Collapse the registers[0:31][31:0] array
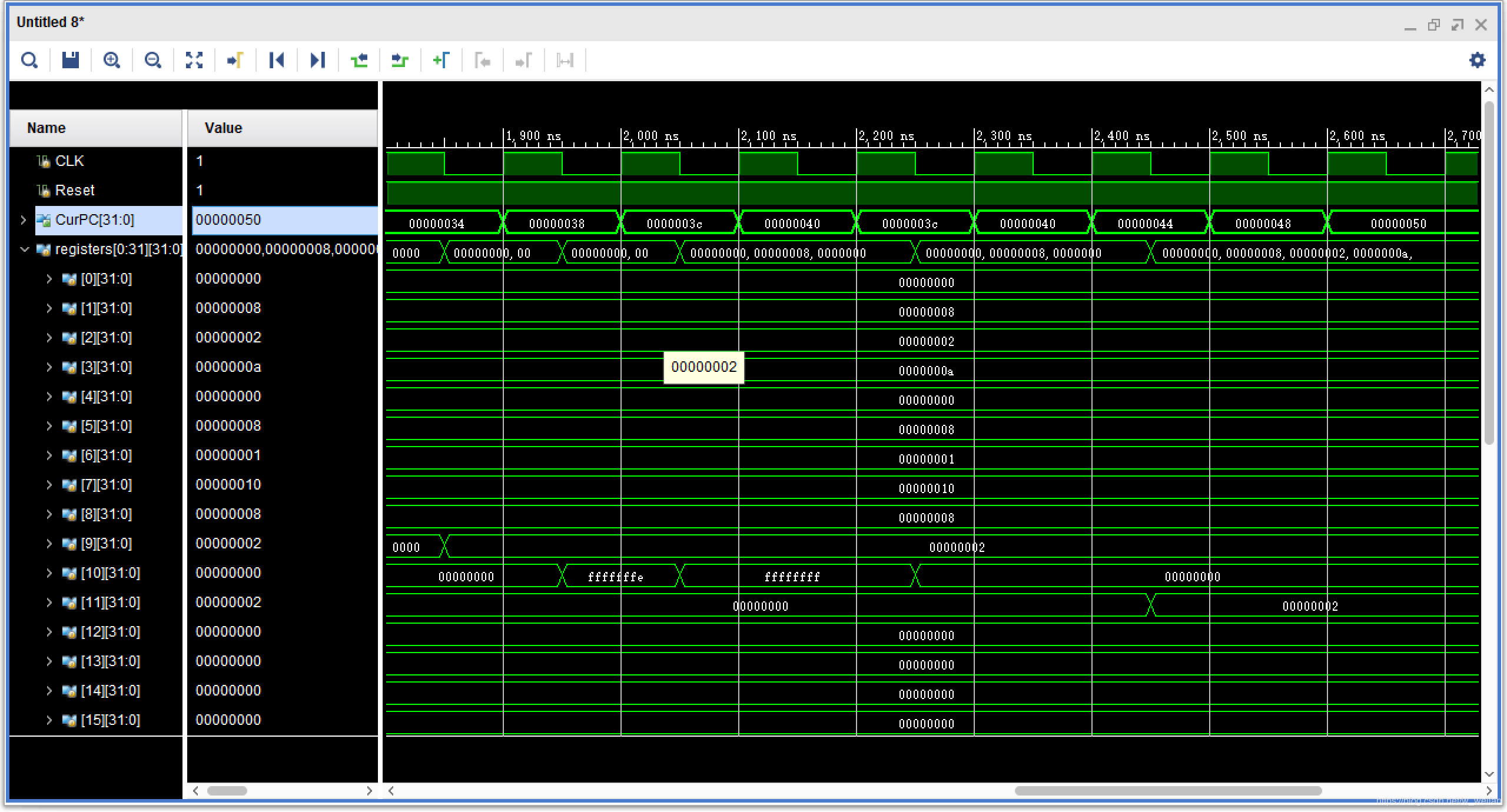Image resolution: width=1507 pixels, height=812 pixels. click(24, 249)
